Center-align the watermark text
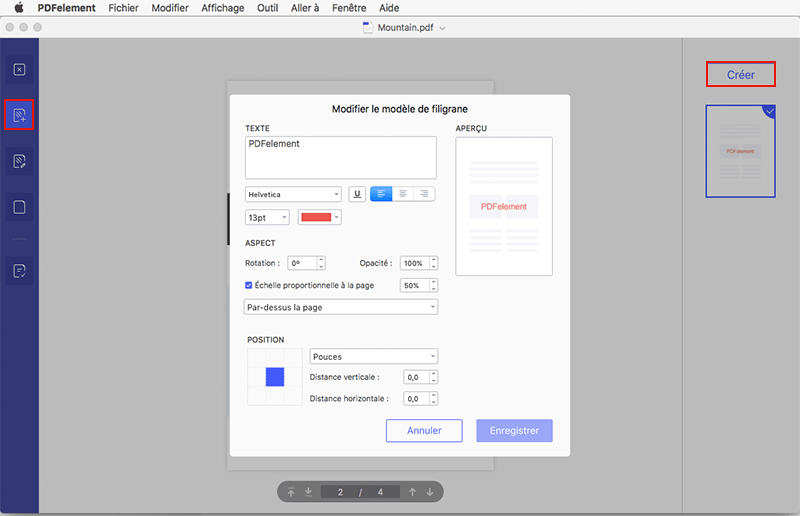The width and height of the screenshot is (800, 516). (x=403, y=194)
